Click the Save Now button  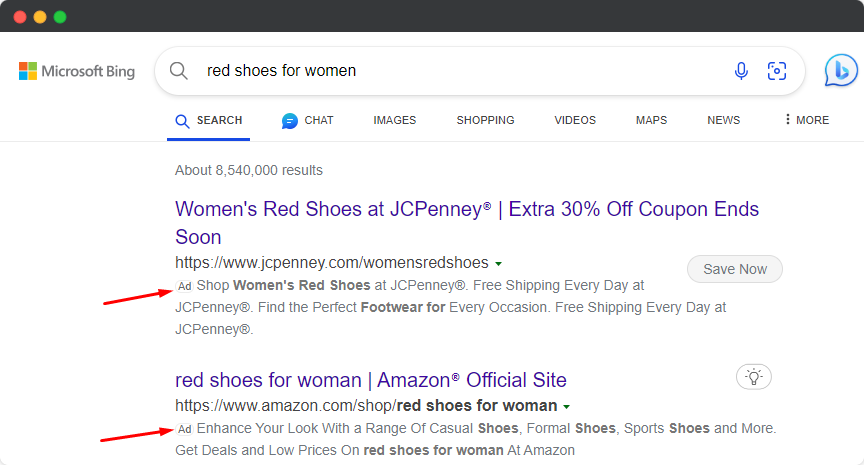pos(735,269)
